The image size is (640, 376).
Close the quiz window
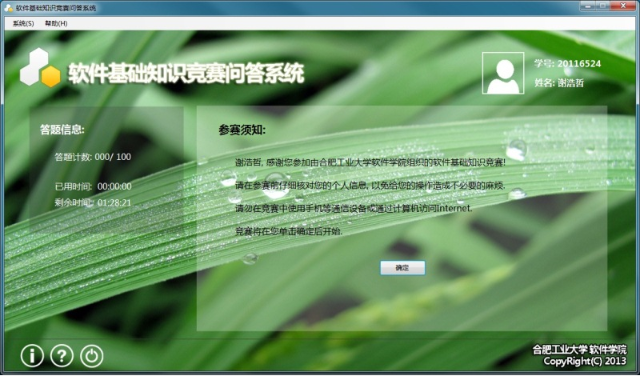click(x=624, y=6)
